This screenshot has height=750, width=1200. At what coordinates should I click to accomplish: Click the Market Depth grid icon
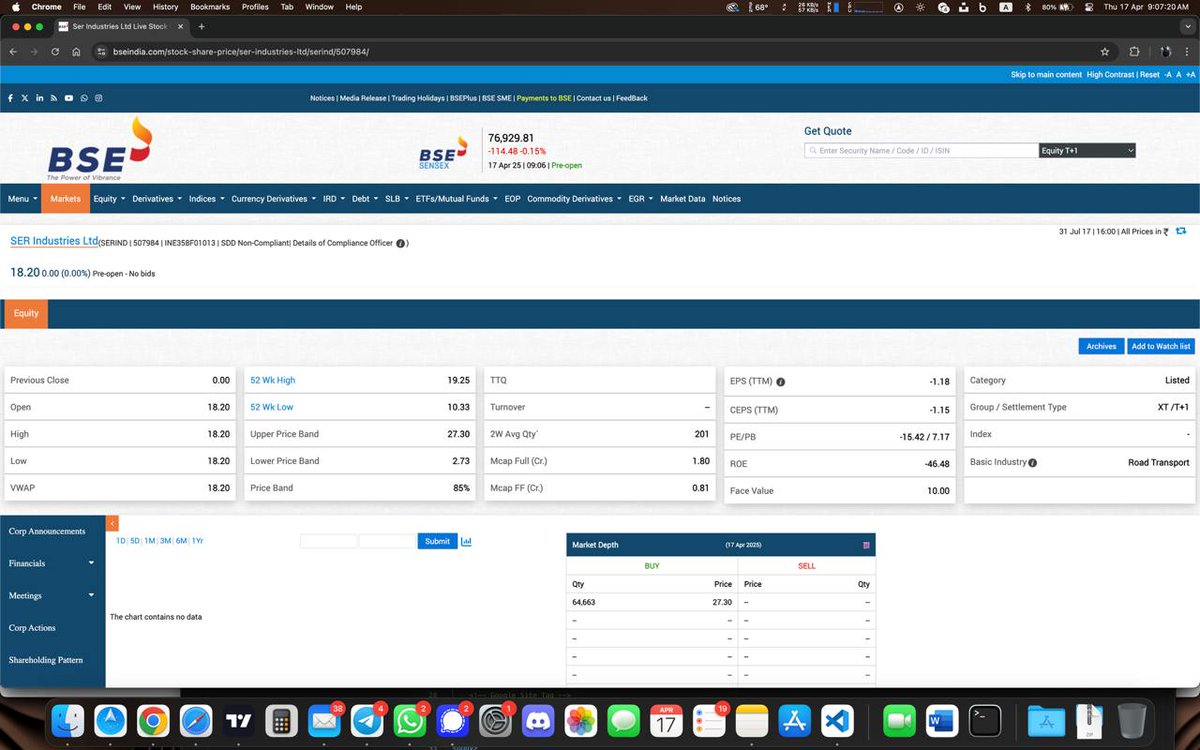866,545
